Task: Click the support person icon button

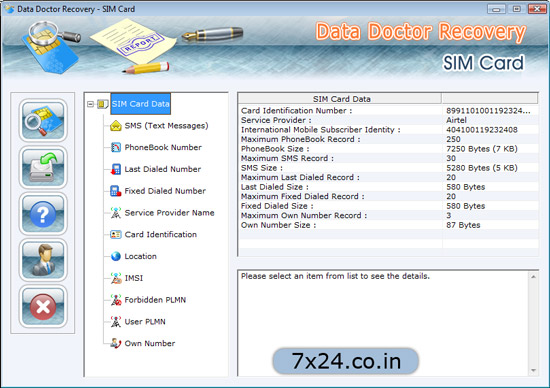Action: point(43,260)
